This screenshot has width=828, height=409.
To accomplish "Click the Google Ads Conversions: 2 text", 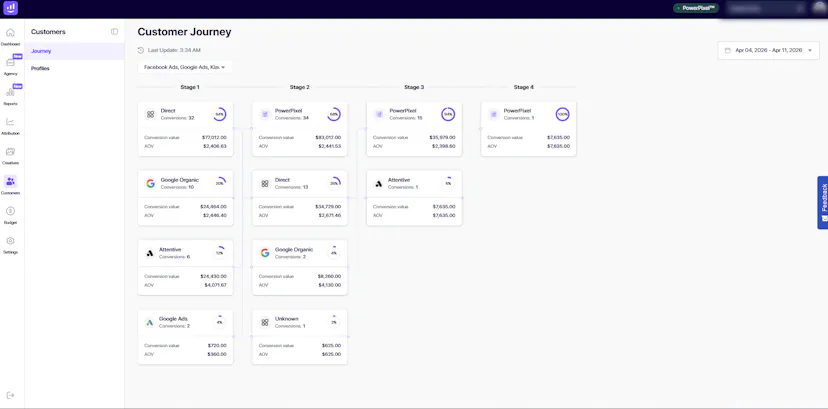I will coord(174,326).
